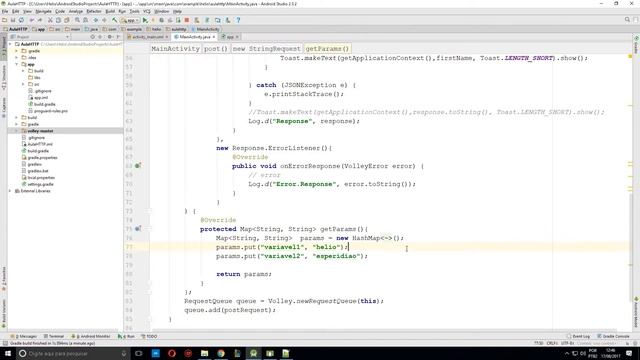The image size is (640, 360).
Task: Click the Paste toolbar icon
Action: tap(67, 20)
